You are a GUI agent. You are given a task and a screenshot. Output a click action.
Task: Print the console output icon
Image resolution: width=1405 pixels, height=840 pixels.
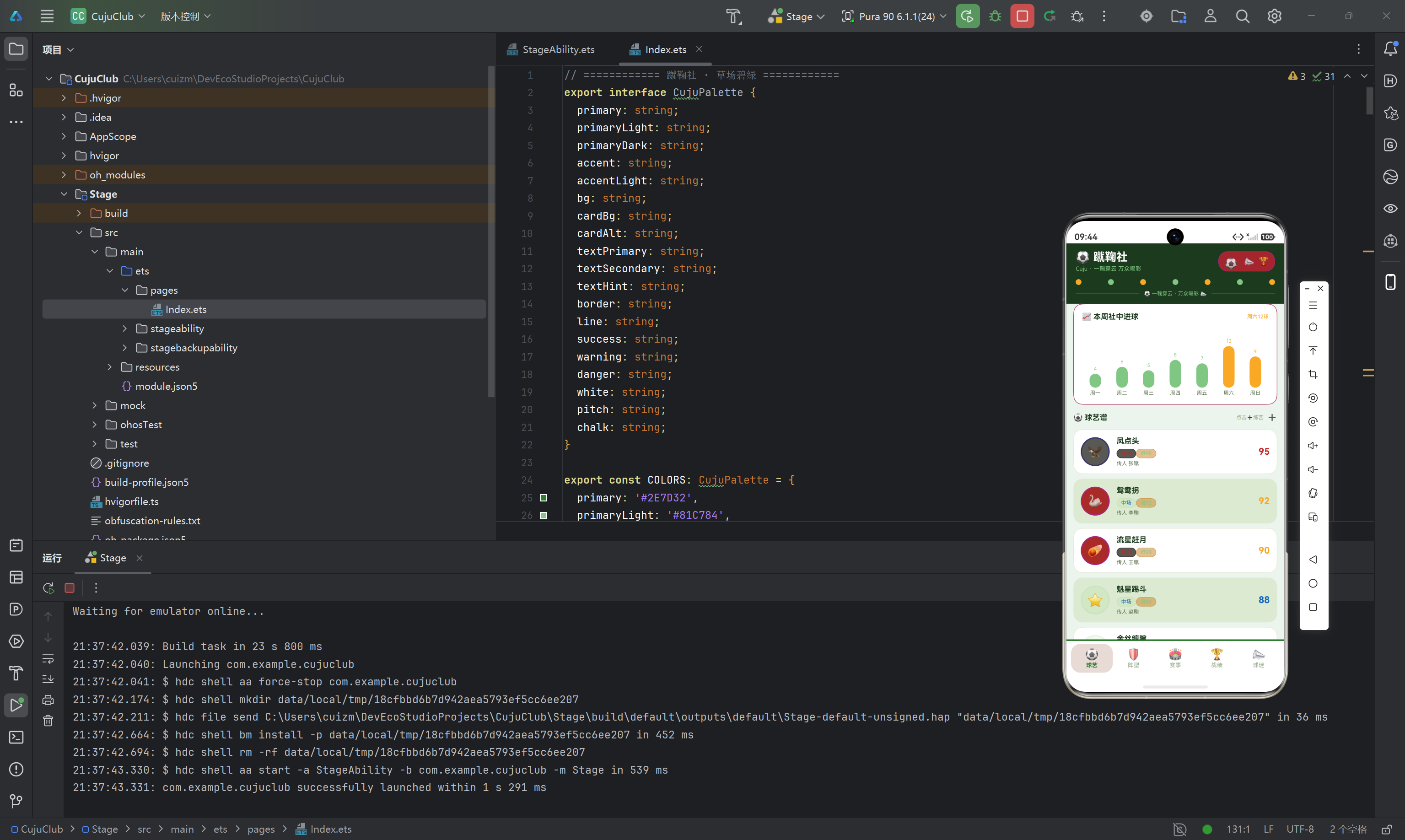[x=48, y=700]
